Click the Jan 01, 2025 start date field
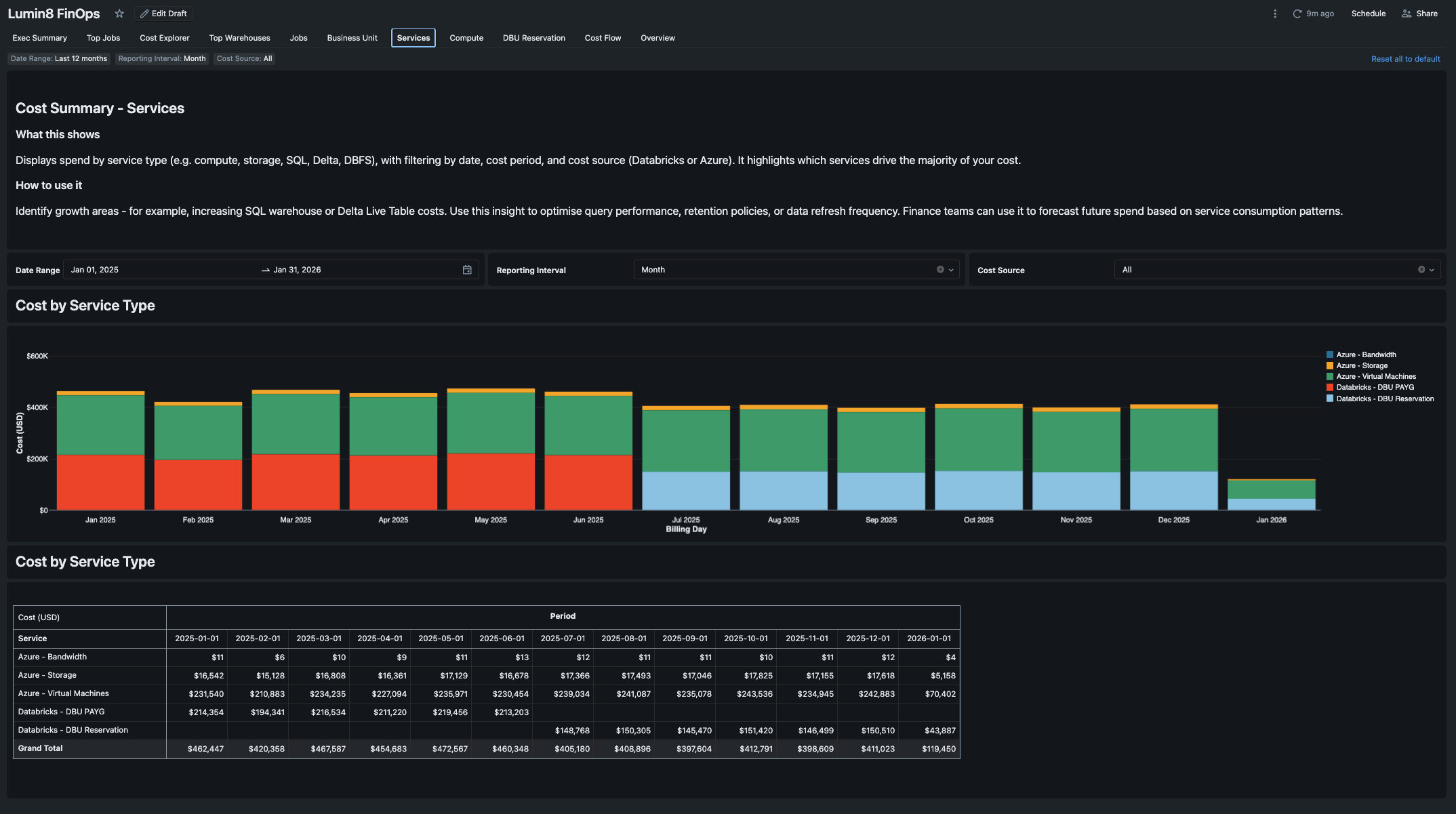 95,270
